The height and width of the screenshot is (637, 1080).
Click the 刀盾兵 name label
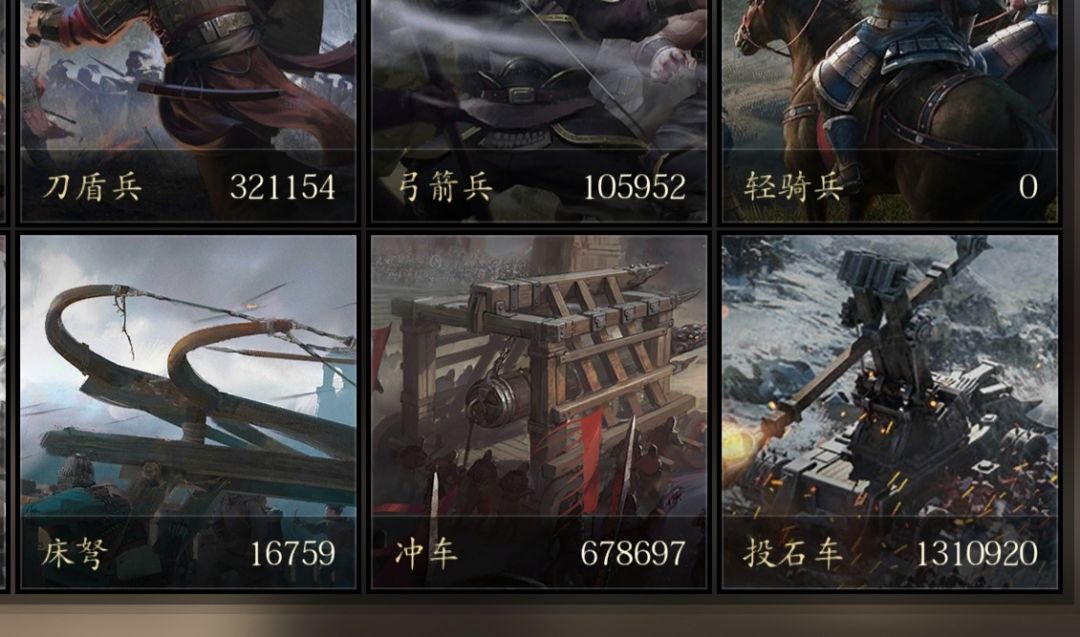pos(92,187)
